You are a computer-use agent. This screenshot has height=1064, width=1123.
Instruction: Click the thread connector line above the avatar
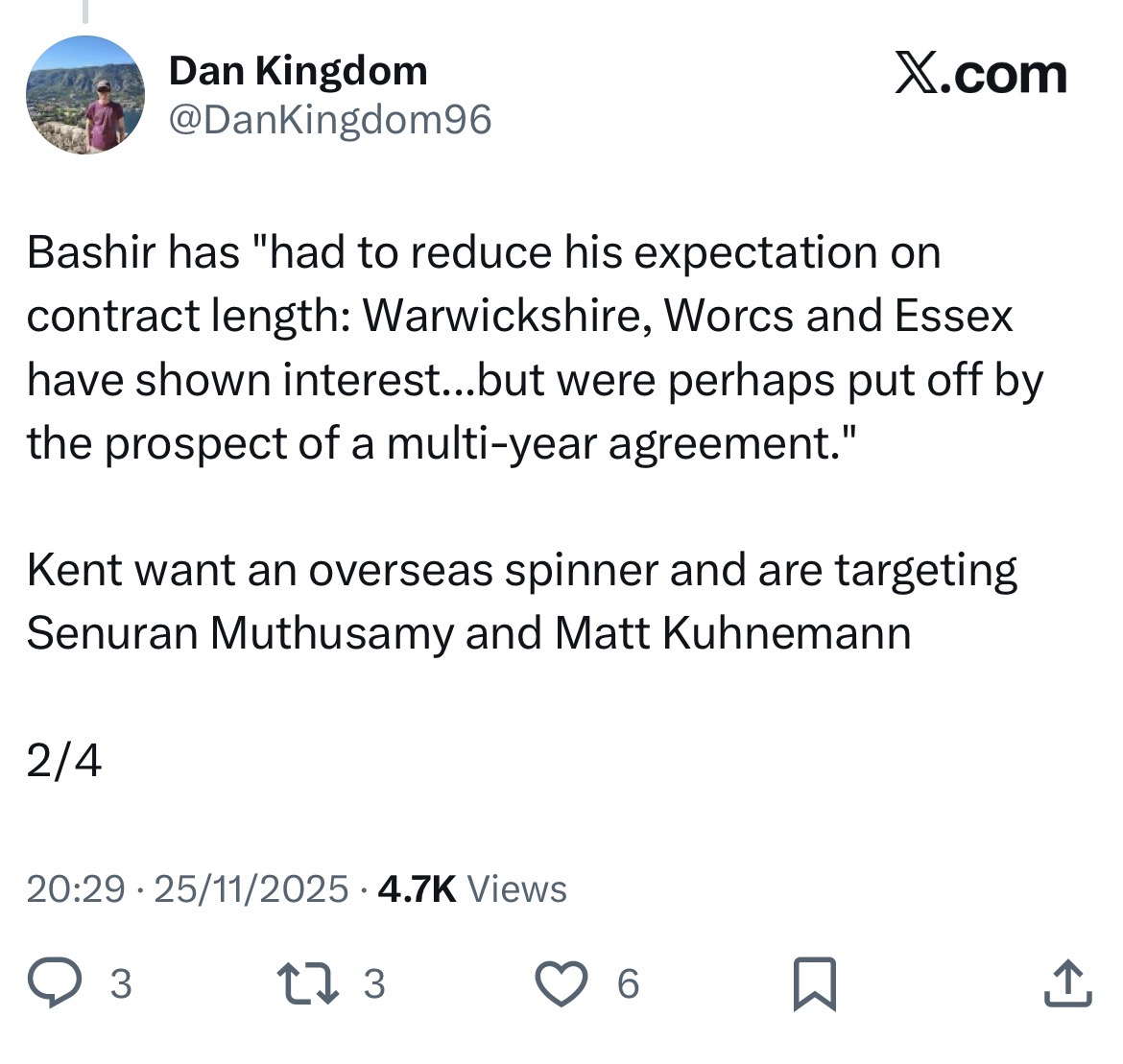84,12
